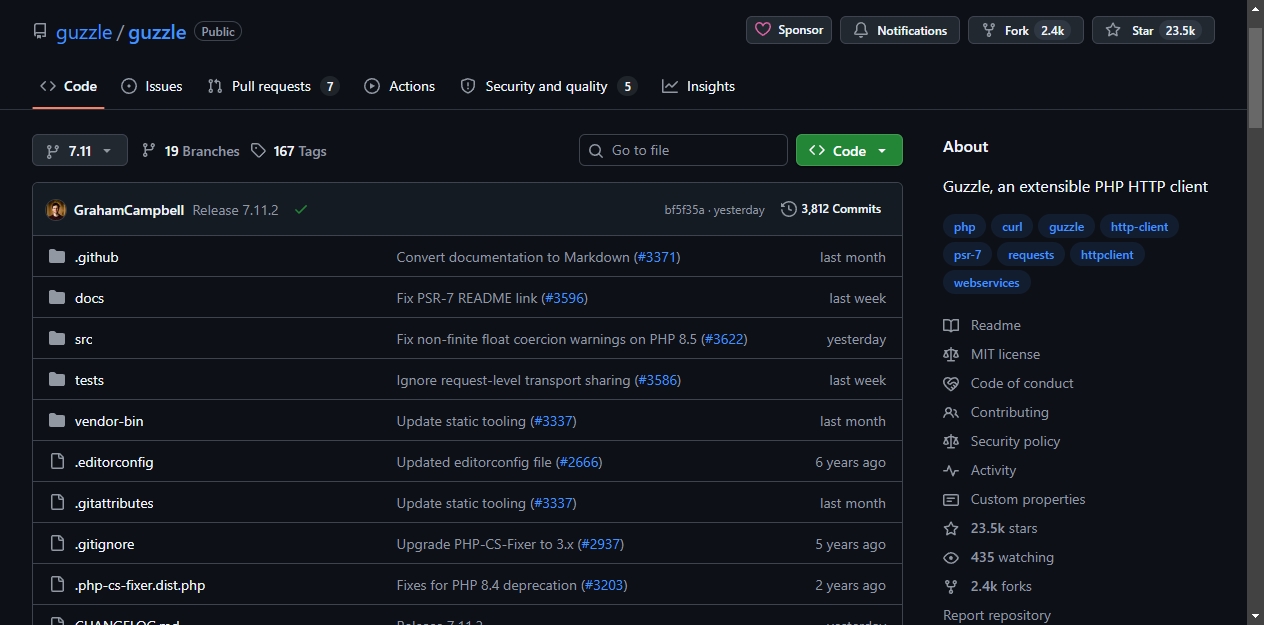Star the repository with Star button
The width and height of the screenshot is (1264, 625).
1153,30
